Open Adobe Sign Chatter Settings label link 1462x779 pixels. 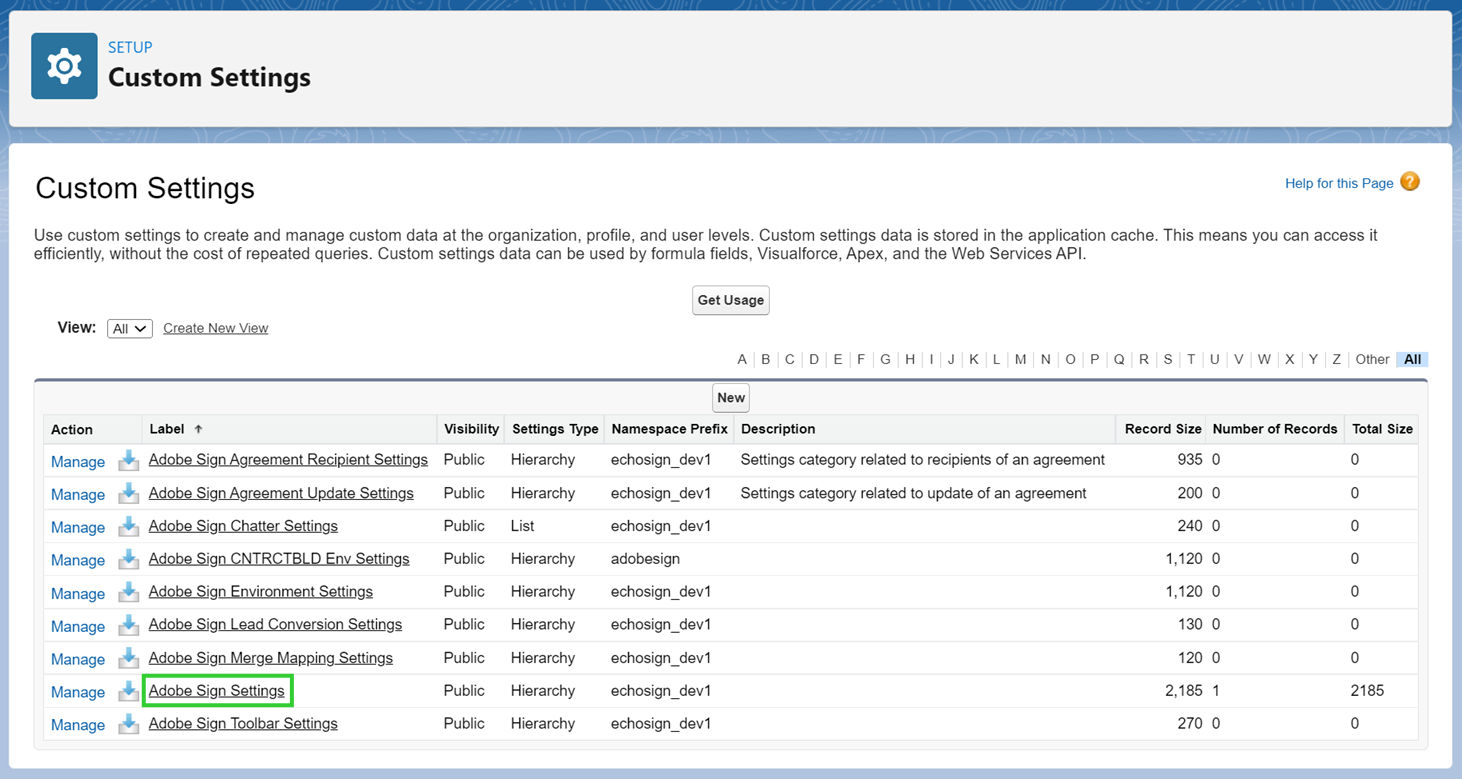(x=243, y=526)
